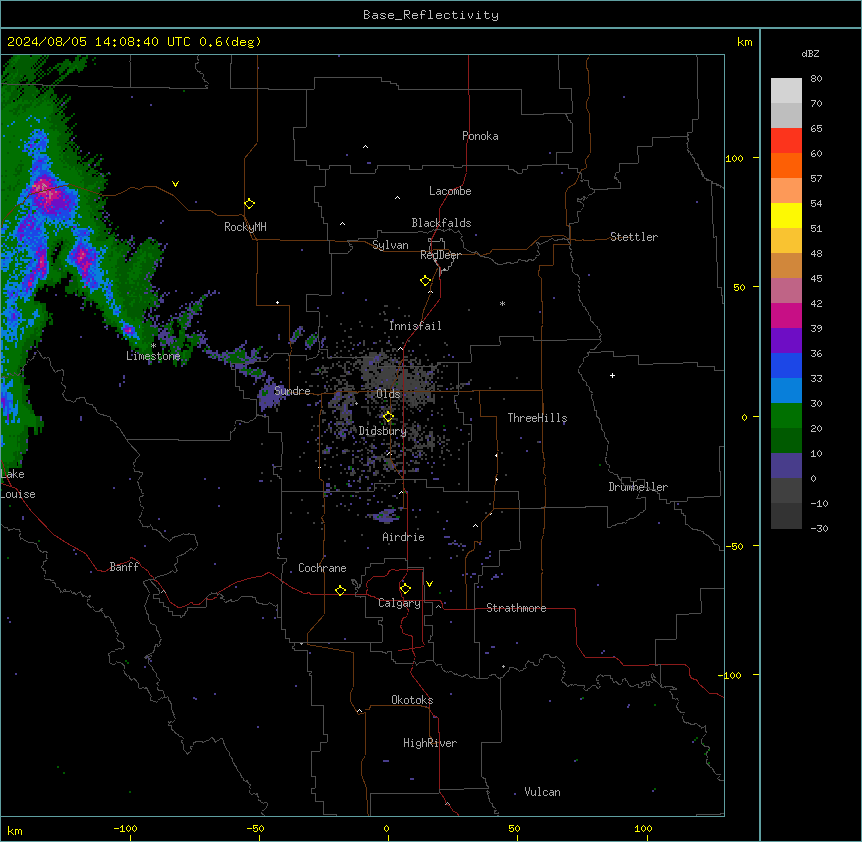The width and height of the screenshot is (862, 842).
Task: Click the -30 value in the dBZ legend
Action: pyautogui.click(x=819, y=529)
